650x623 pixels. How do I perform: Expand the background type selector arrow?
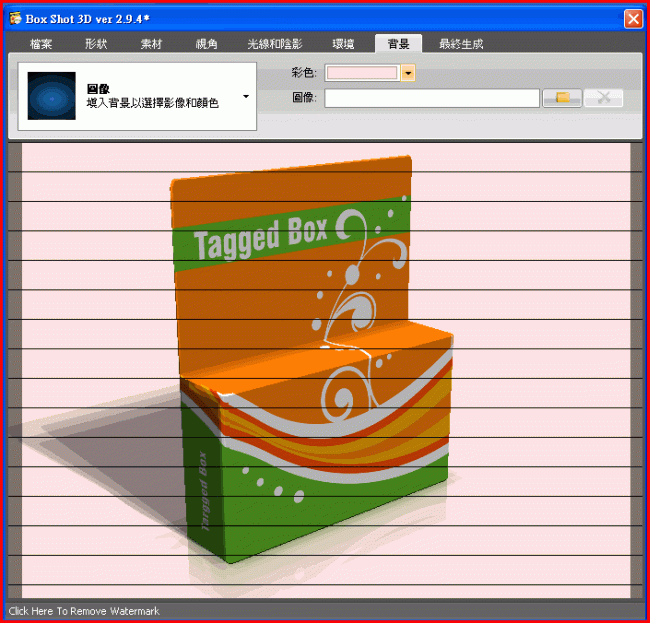tap(246, 97)
